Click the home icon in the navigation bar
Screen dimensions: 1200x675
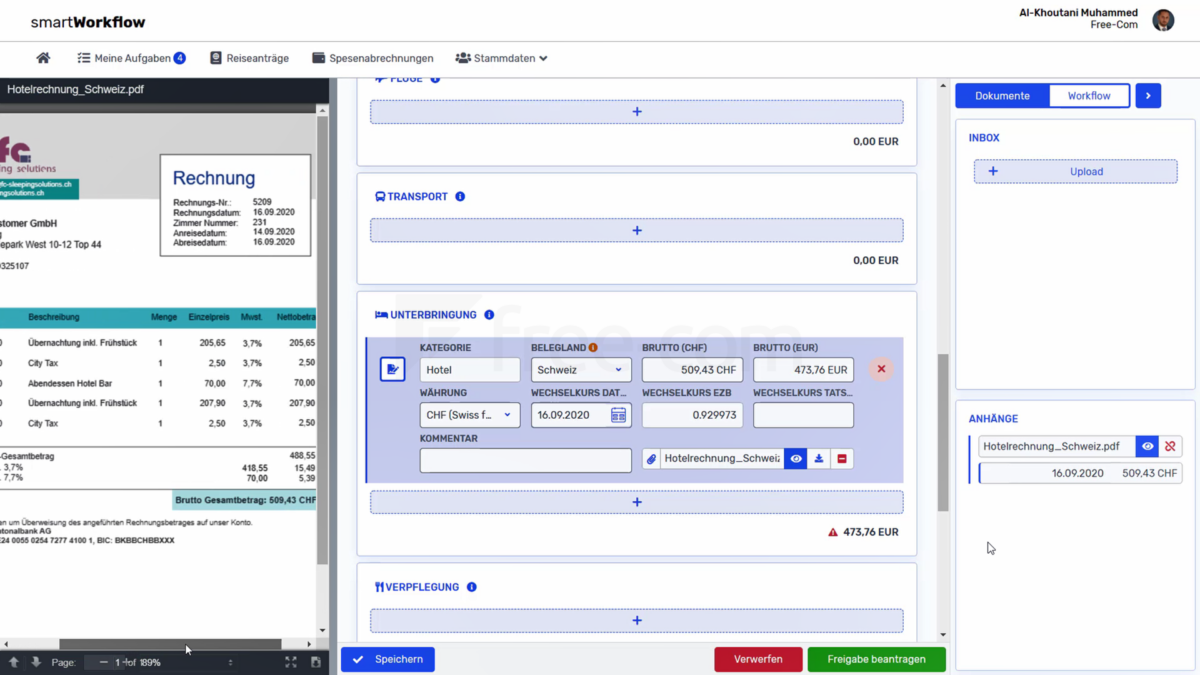coord(42,57)
